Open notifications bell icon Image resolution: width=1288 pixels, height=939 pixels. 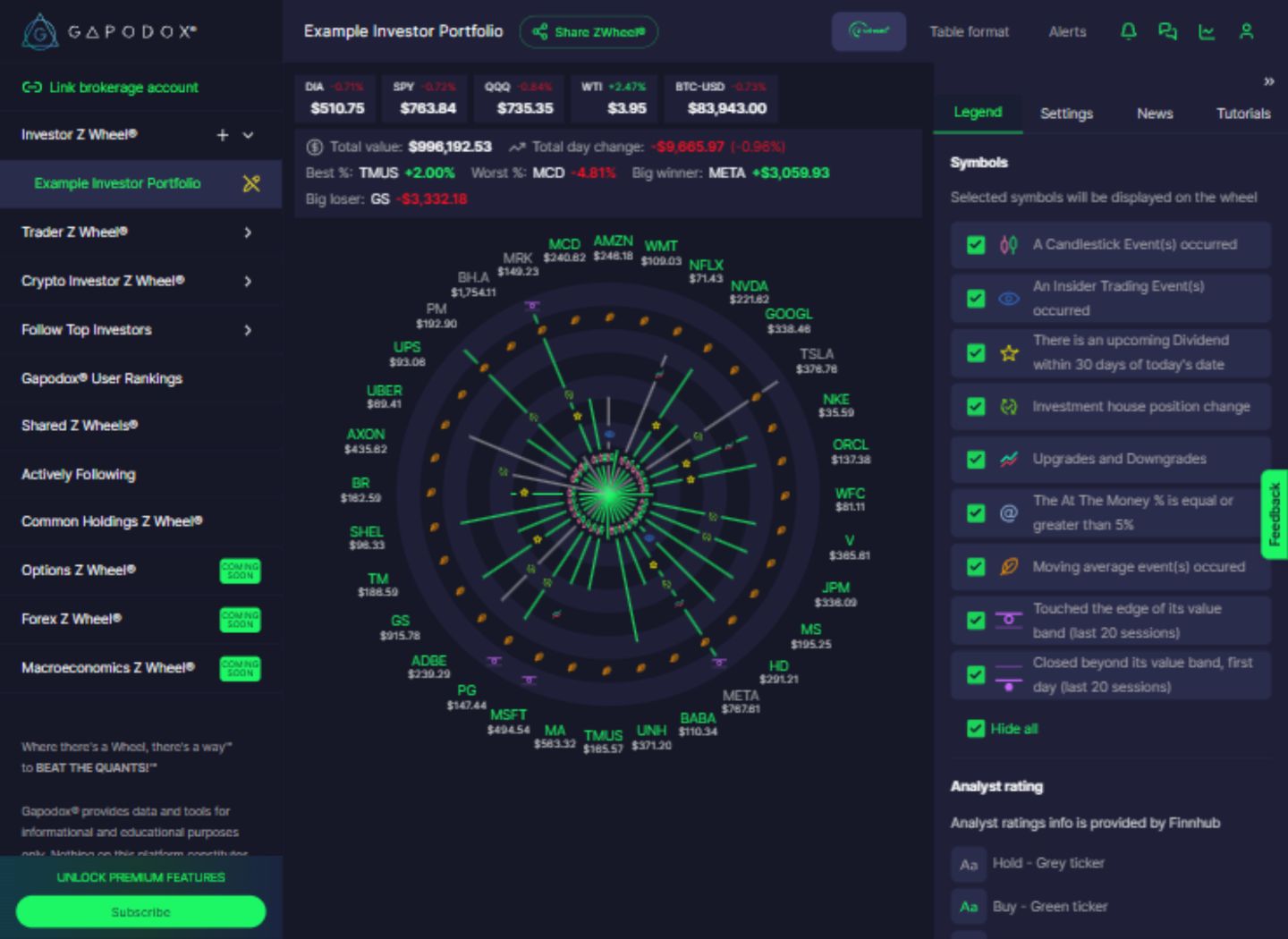click(x=1129, y=31)
